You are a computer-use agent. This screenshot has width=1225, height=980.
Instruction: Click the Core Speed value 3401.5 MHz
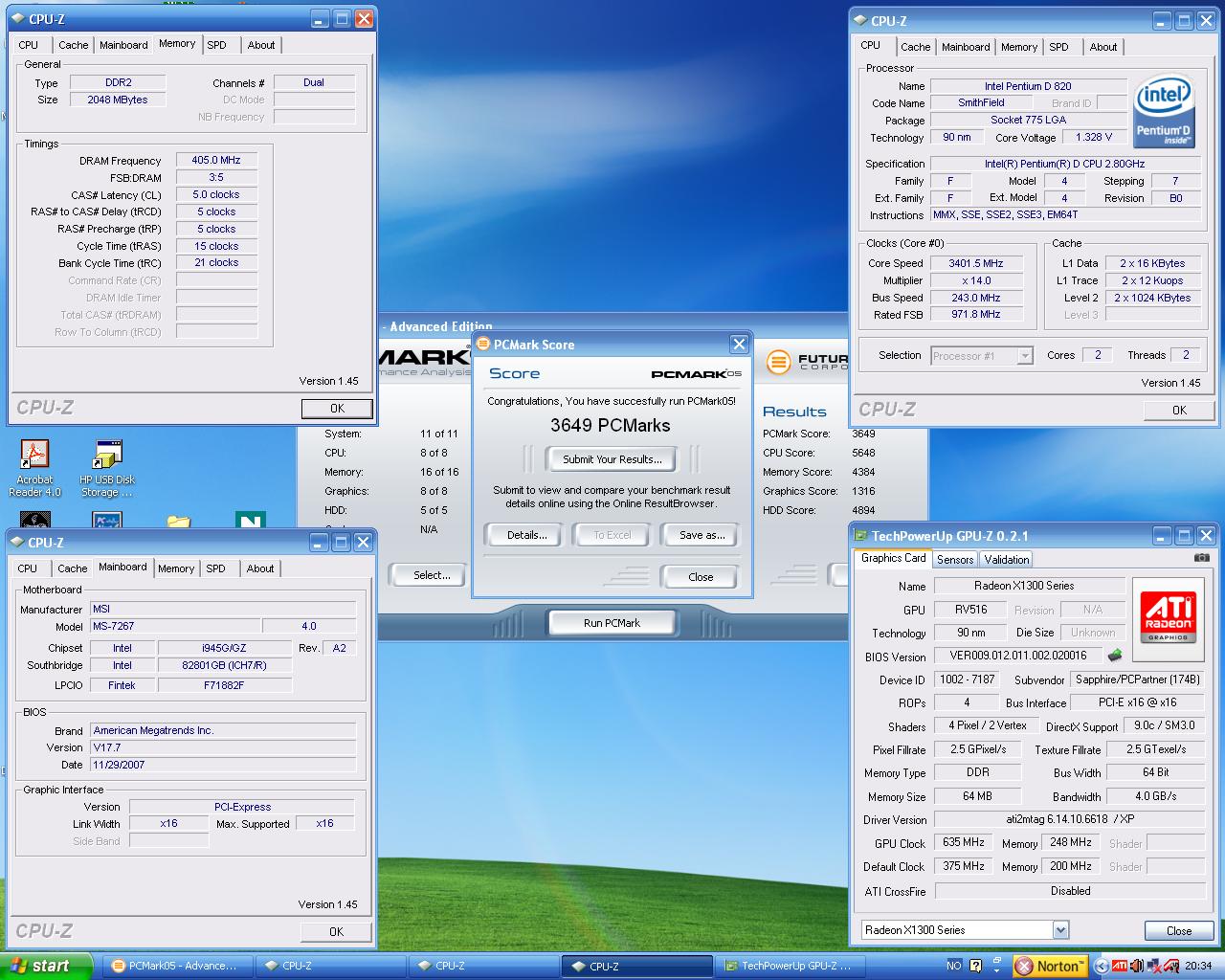coord(976,263)
